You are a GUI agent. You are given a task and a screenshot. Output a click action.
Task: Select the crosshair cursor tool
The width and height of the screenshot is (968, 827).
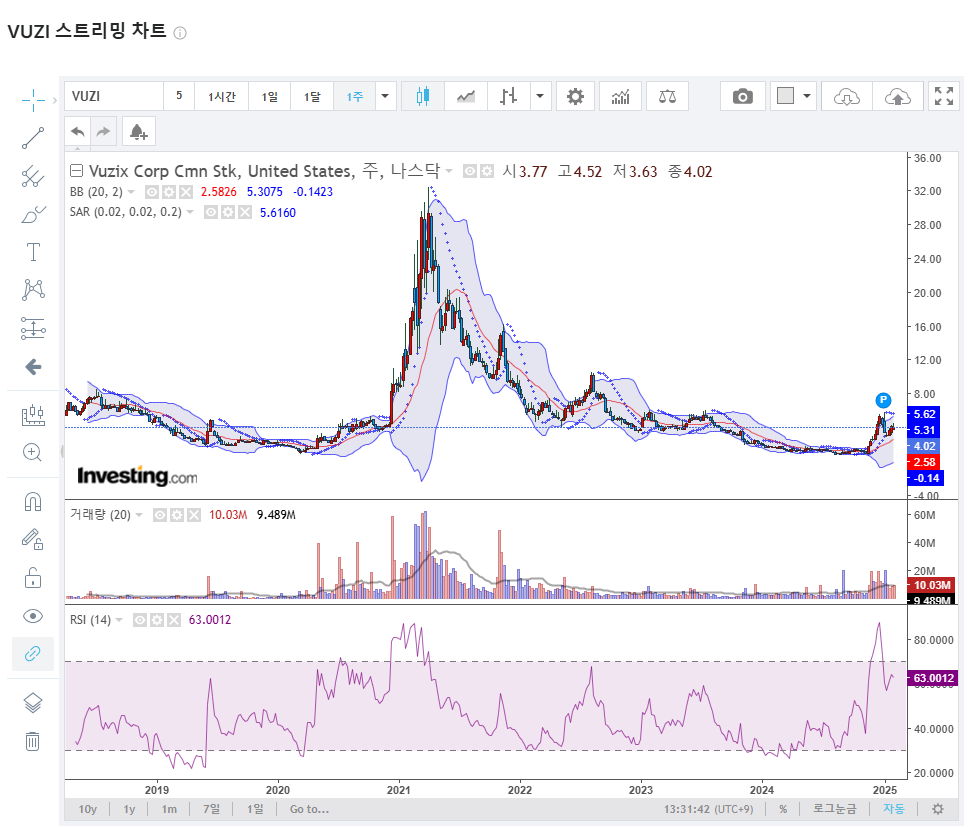[x=33, y=99]
